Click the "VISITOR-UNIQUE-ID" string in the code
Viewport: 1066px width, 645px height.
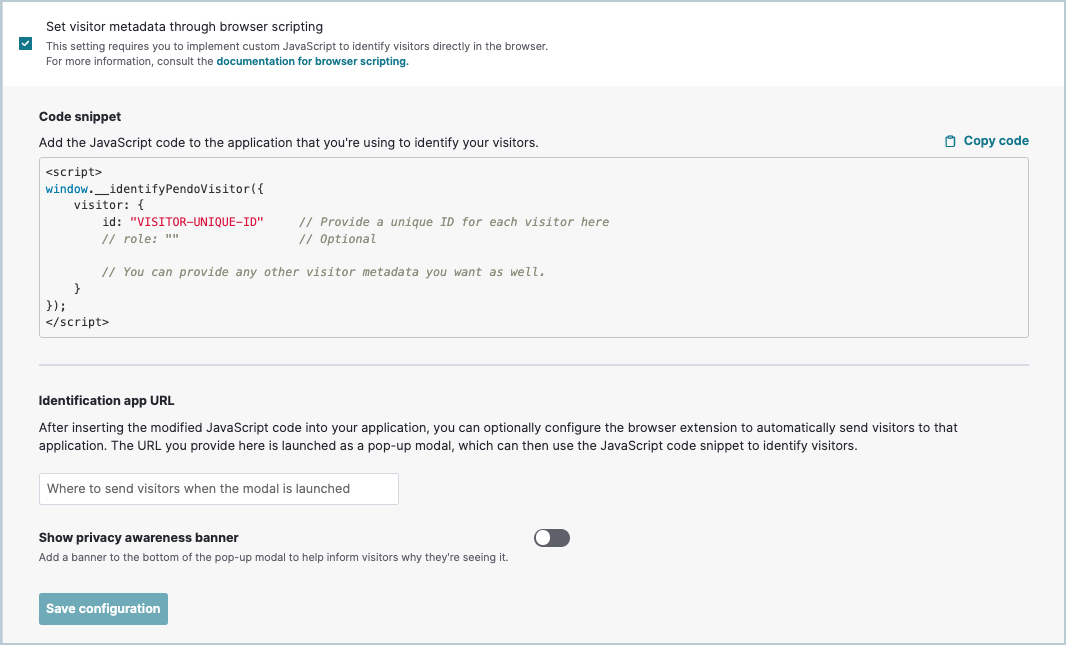tap(196, 221)
